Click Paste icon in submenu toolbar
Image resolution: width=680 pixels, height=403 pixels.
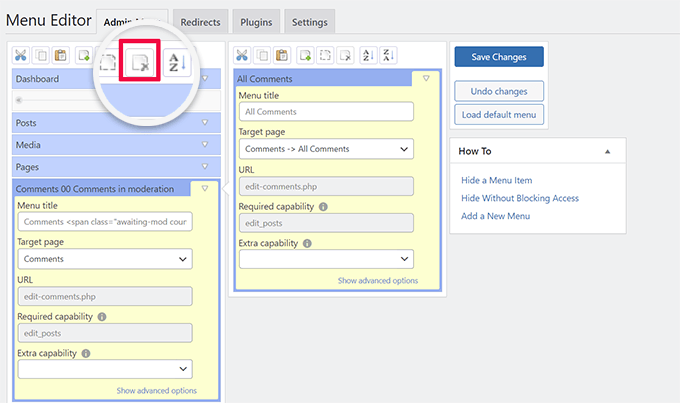[282, 56]
